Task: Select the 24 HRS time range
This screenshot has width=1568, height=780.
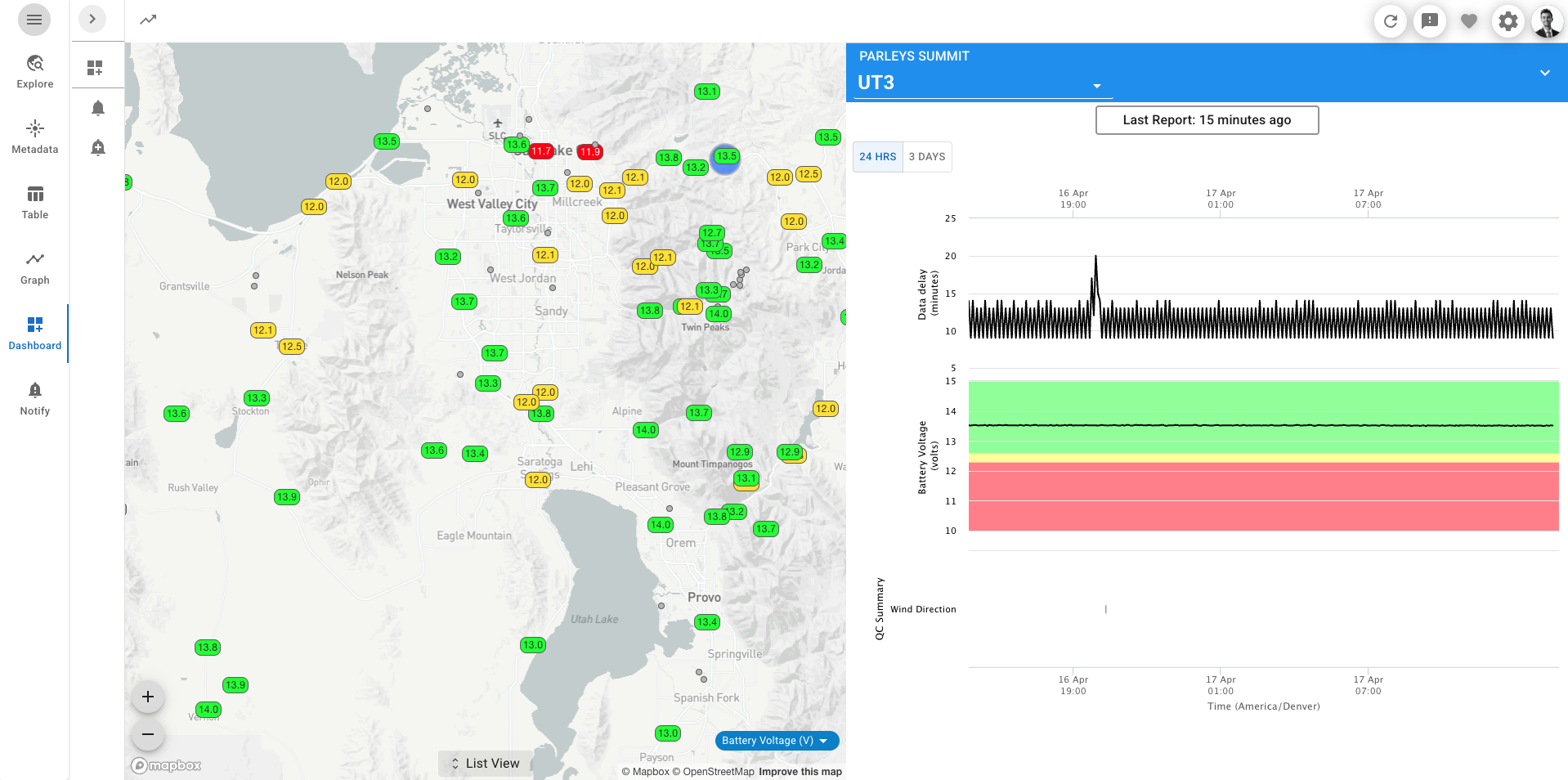Action: click(877, 157)
